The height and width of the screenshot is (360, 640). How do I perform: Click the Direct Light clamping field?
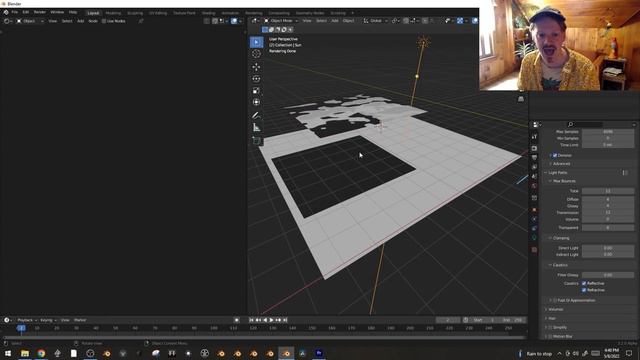pos(608,248)
